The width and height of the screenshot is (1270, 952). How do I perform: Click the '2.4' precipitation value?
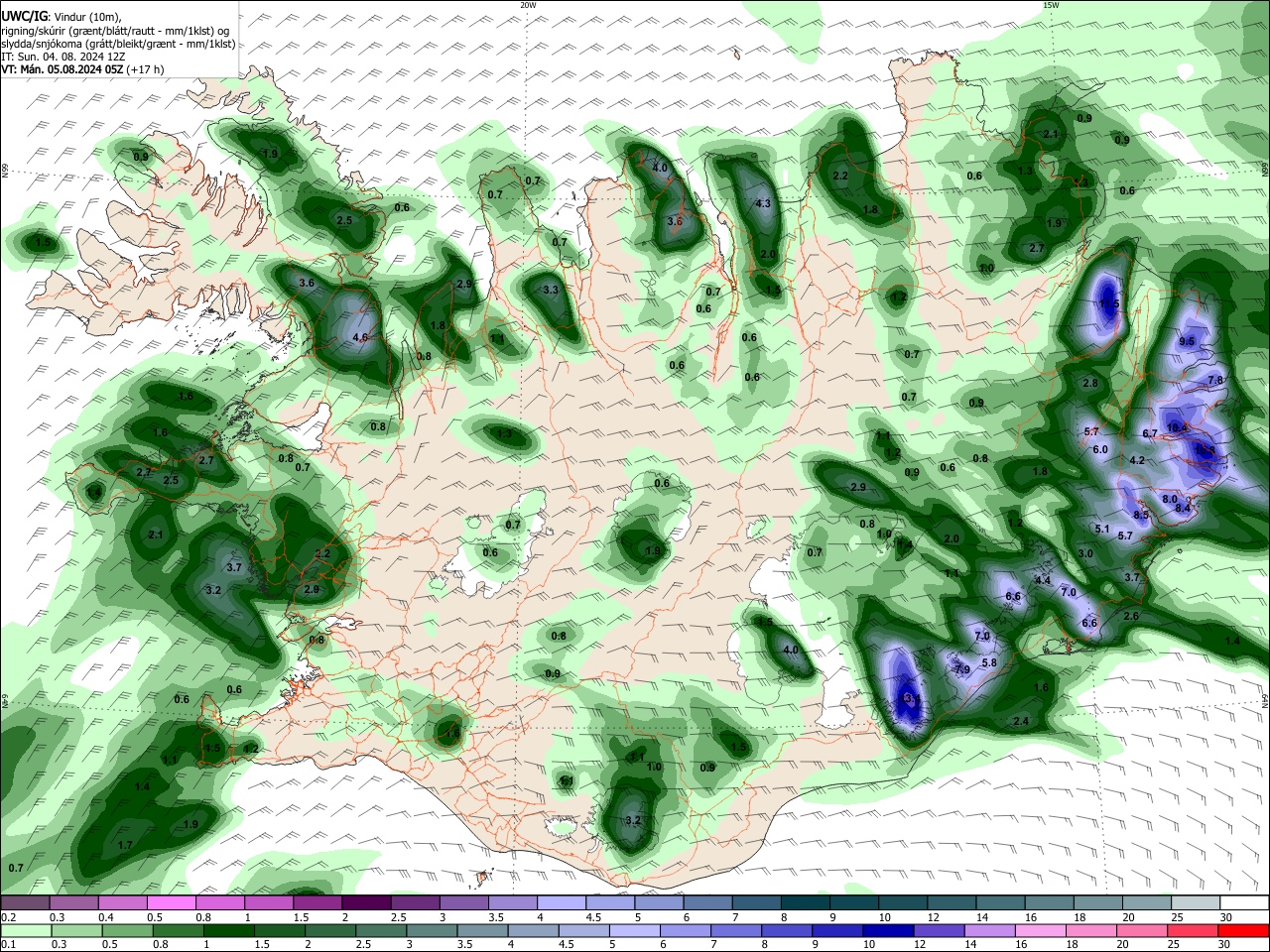point(1020,720)
